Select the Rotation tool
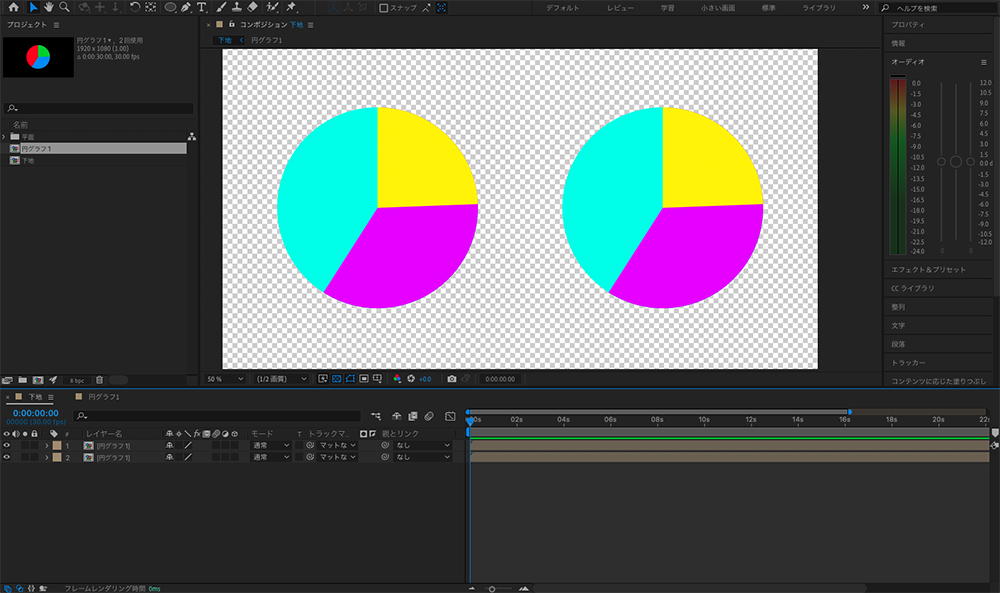 coord(135,7)
